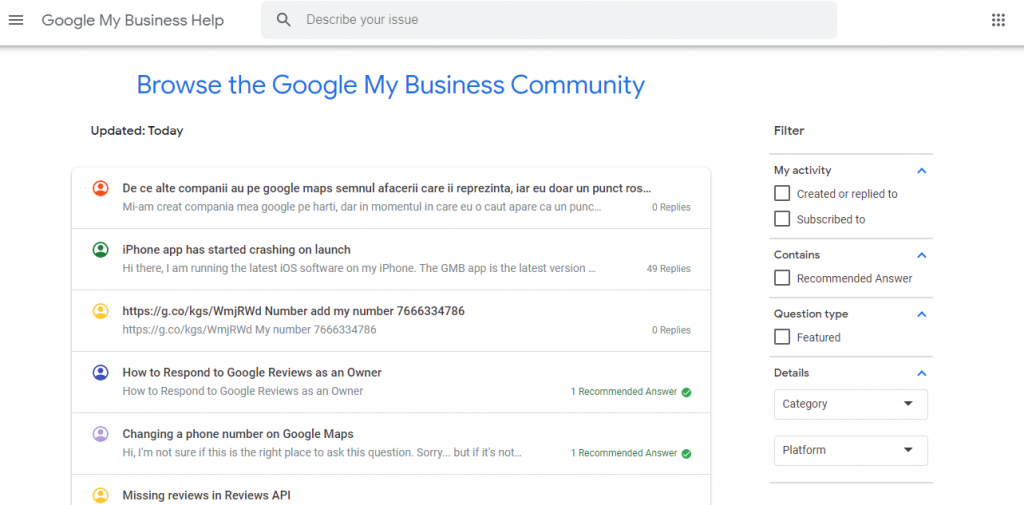1024x505 pixels.
Task: Collapse the Contains filter section
Action: pyautogui.click(x=921, y=255)
